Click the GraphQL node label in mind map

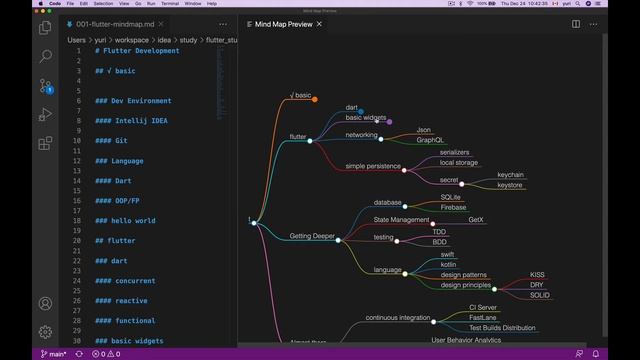[x=430, y=140]
